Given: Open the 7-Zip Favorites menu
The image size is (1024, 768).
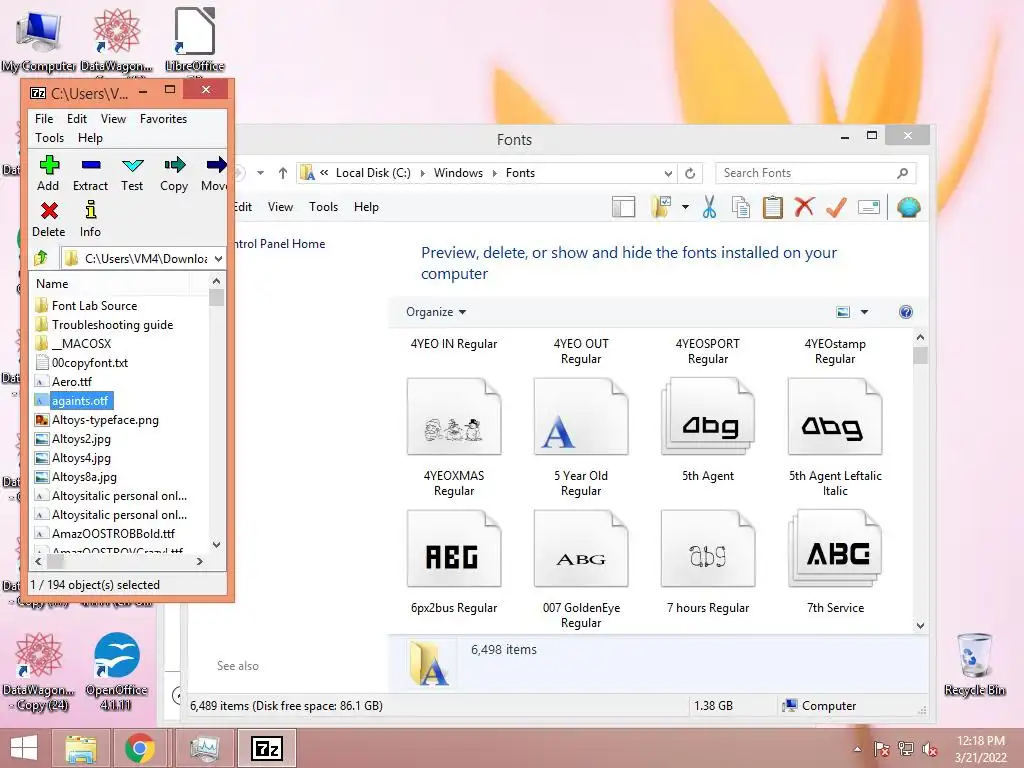Looking at the screenshot, I should (x=163, y=119).
